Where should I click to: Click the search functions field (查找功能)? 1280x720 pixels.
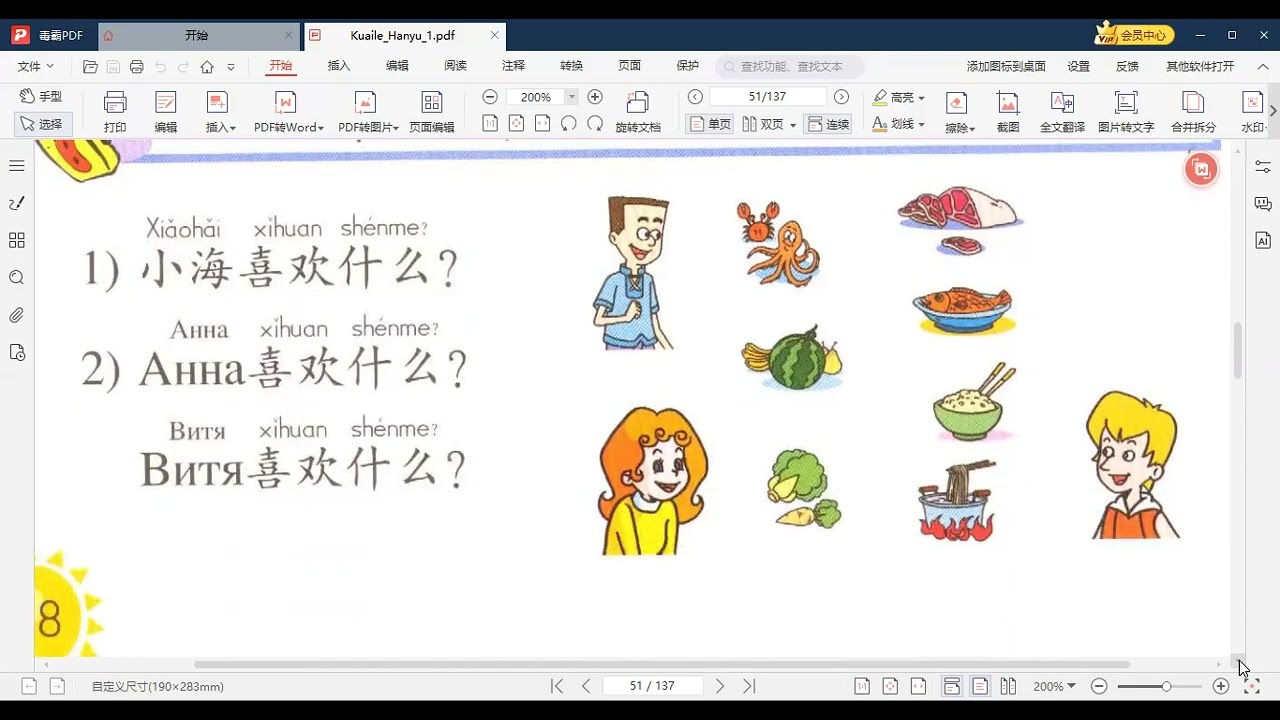pos(788,66)
